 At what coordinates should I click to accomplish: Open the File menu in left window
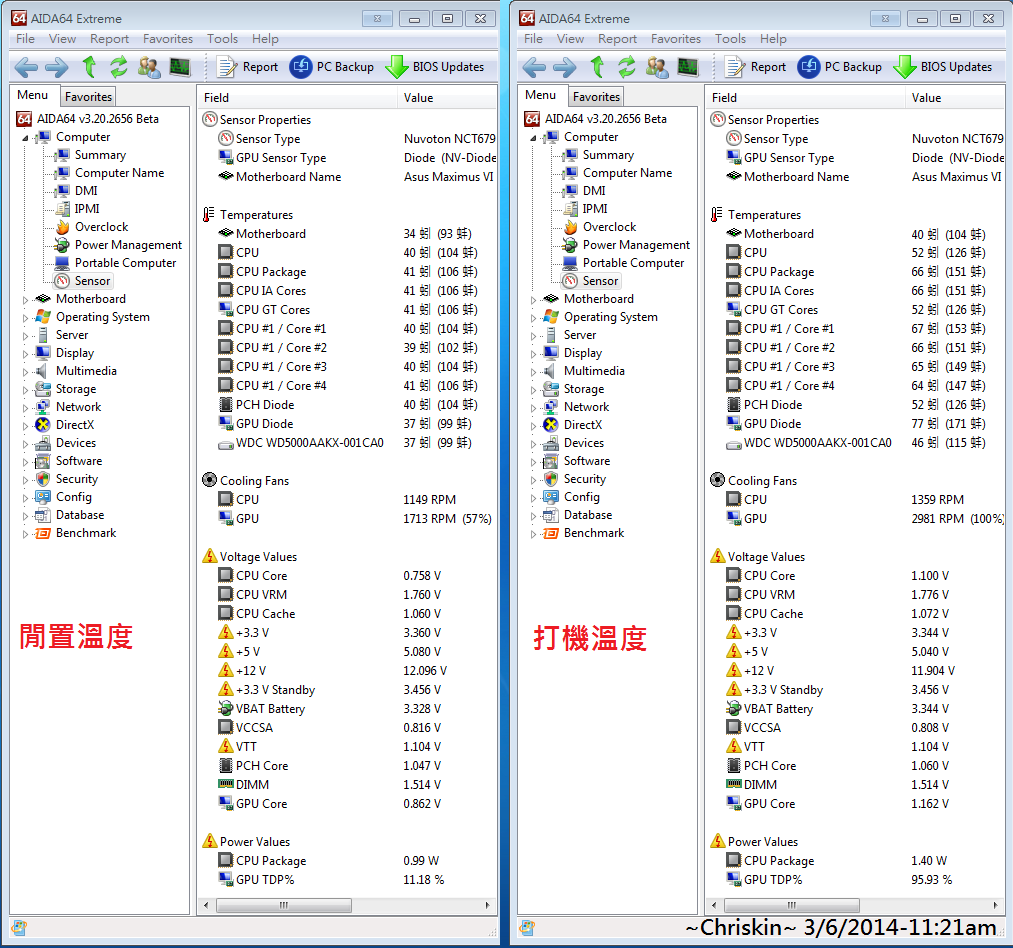pos(25,39)
